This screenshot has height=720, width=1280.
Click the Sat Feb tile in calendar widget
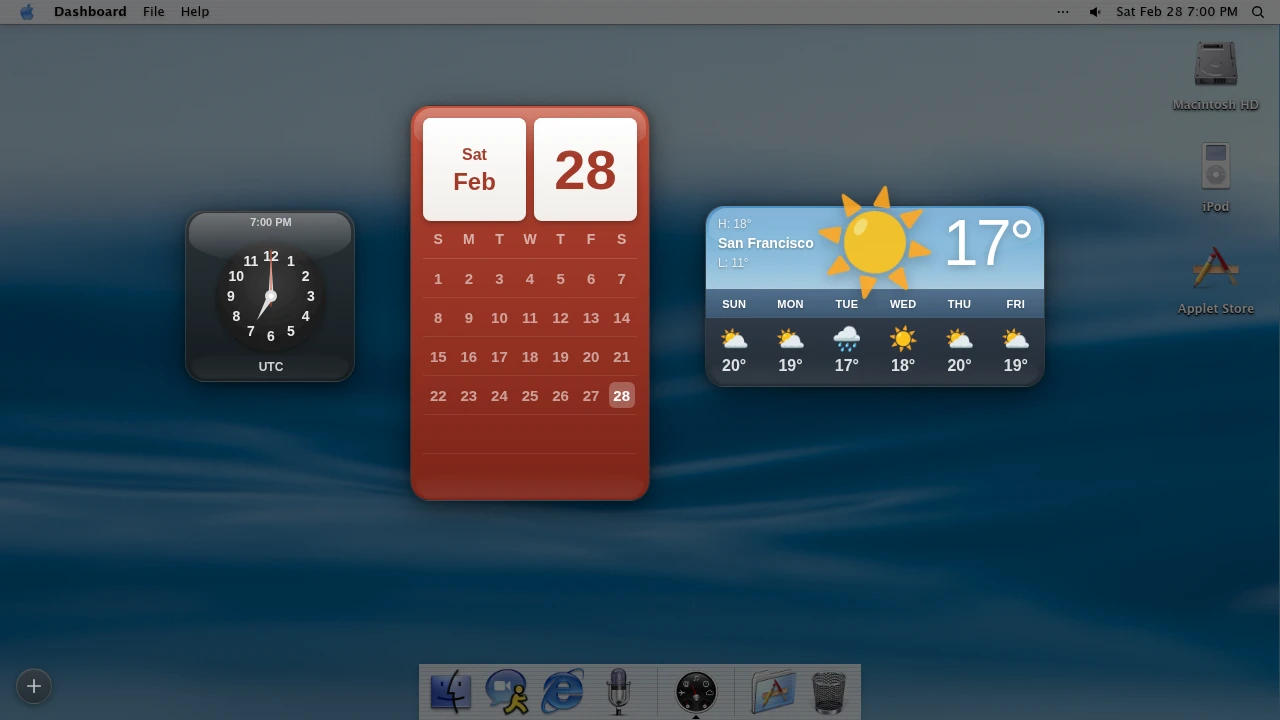[x=474, y=169]
